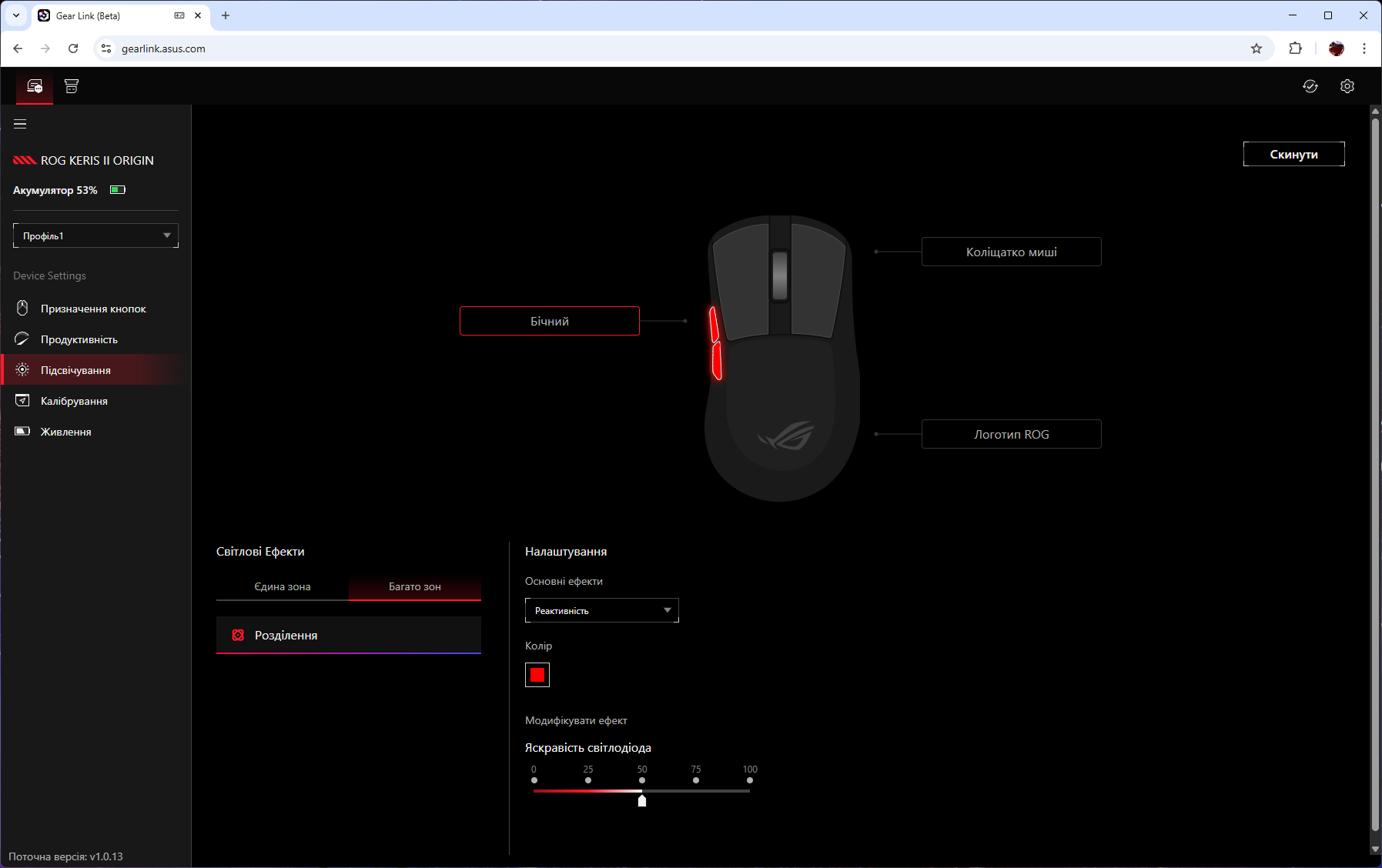Open Живлення settings
The width and height of the screenshot is (1382, 868).
[95, 432]
